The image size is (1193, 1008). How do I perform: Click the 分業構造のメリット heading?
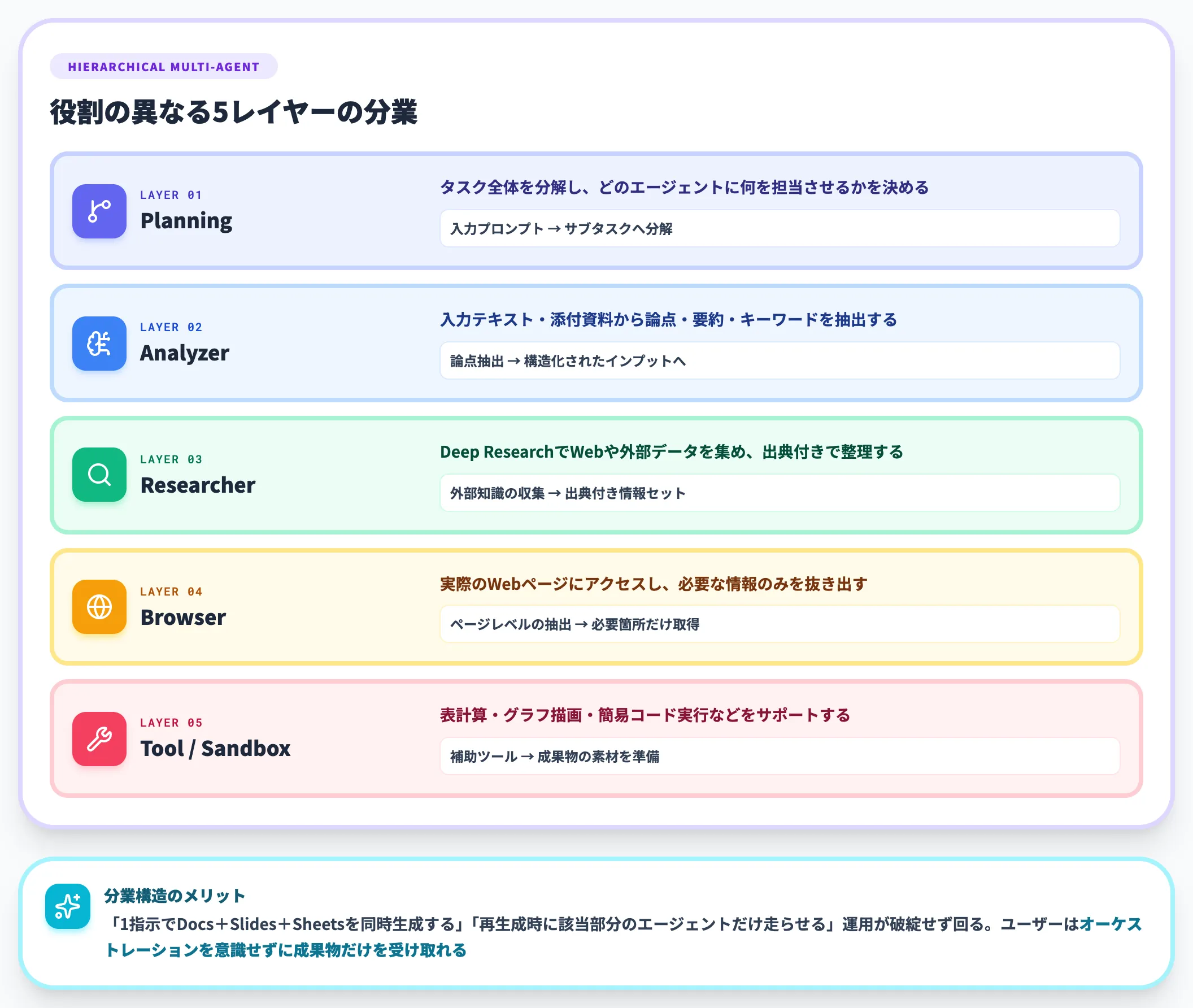pos(175,896)
